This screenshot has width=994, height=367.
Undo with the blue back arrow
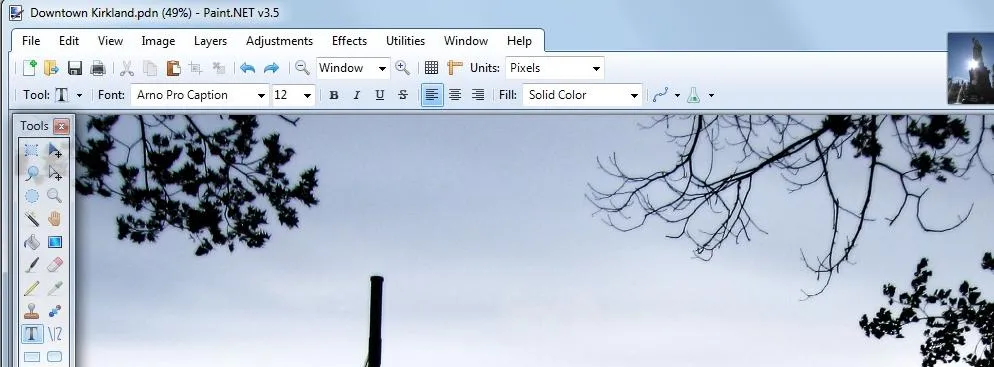click(x=247, y=68)
